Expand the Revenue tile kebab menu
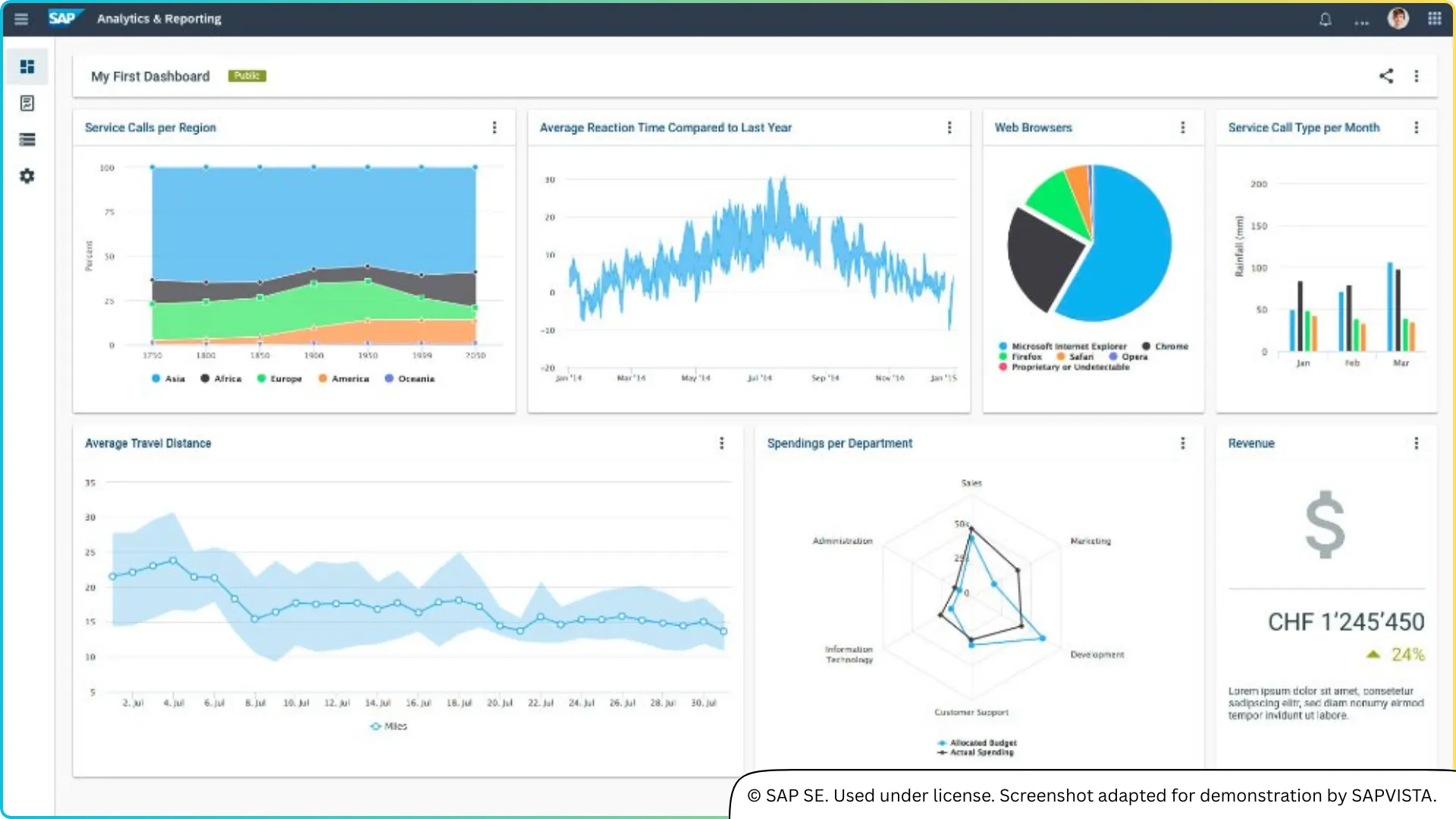The height and width of the screenshot is (819, 1456). [1416, 443]
